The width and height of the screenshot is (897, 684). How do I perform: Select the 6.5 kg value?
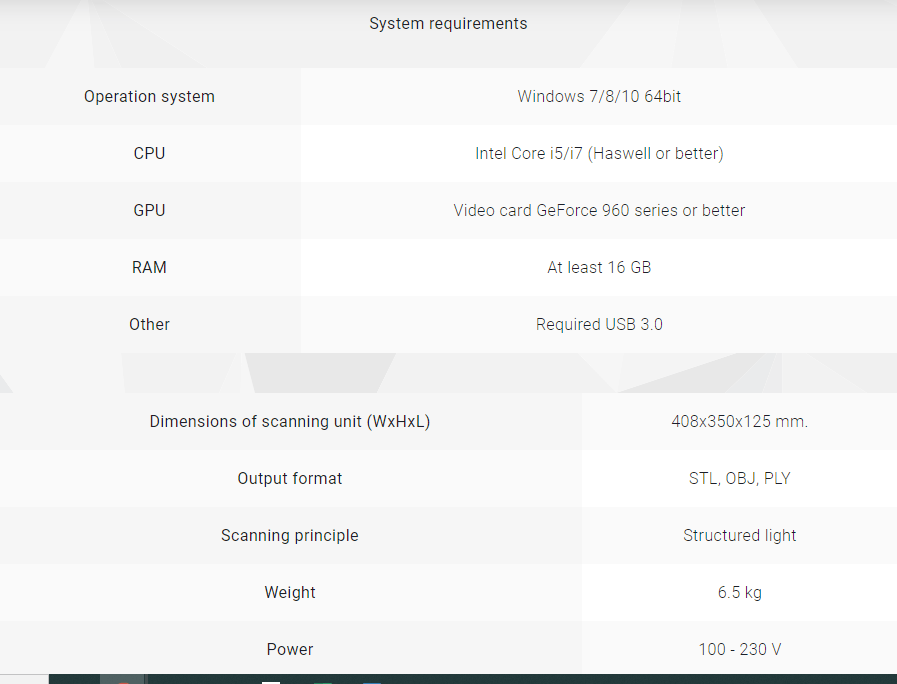click(x=740, y=592)
